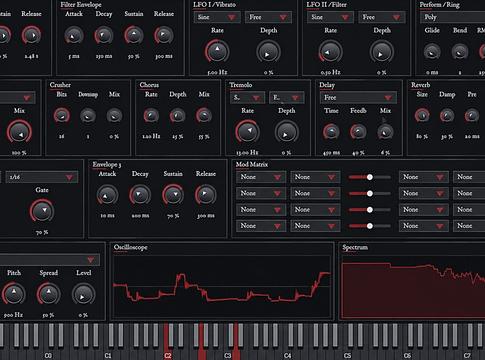Click the Reverb Size knob
Screen dimensions: 485x360
422,116
